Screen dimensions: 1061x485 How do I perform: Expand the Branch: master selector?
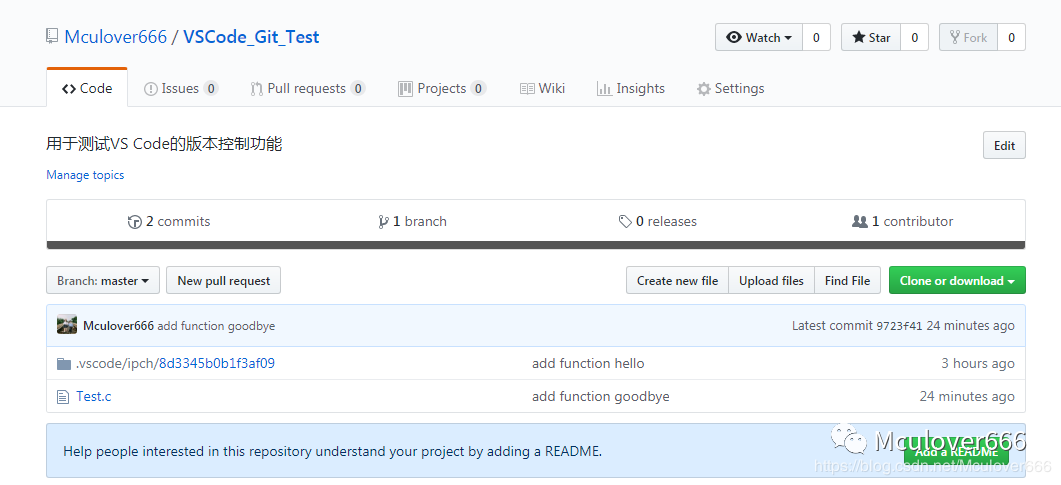click(103, 281)
